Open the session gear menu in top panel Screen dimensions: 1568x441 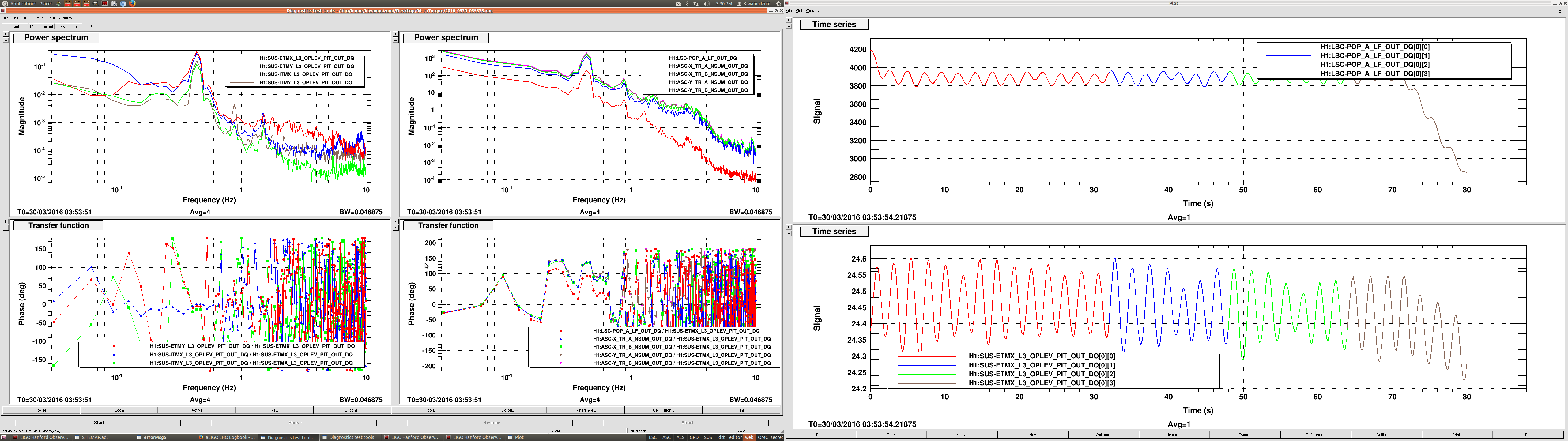778,4
